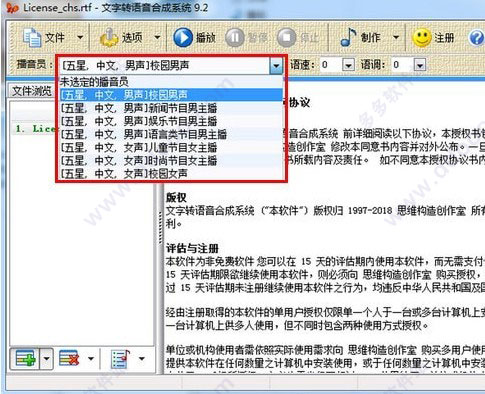Select 语言类节目男主播 voice
This screenshot has width=485, height=394.
click(170, 134)
